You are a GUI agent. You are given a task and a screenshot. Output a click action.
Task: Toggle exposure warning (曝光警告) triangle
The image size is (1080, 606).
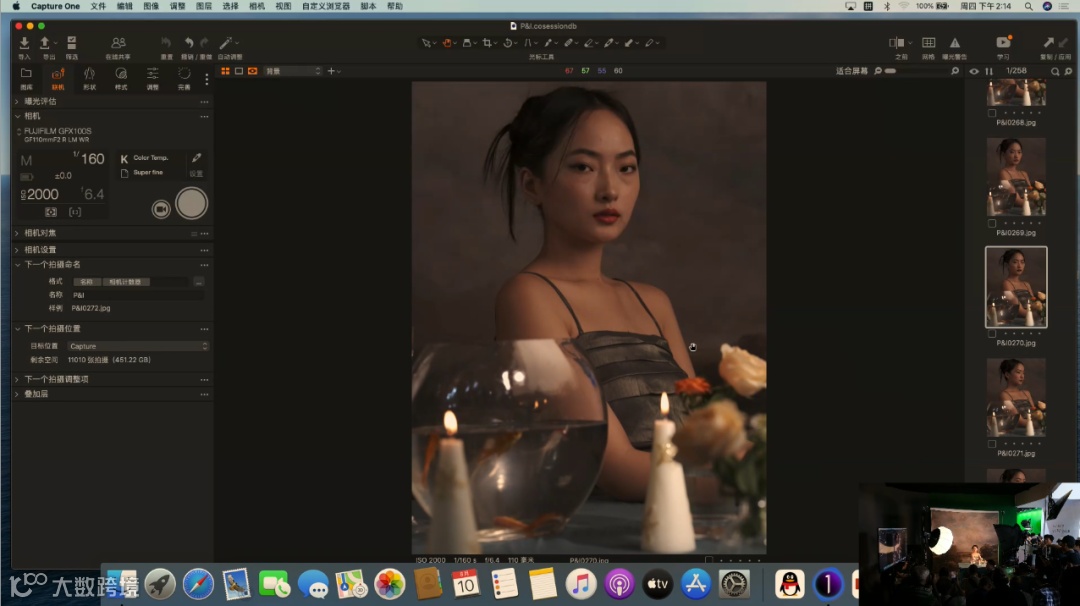pyautogui.click(x=955, y=43)
